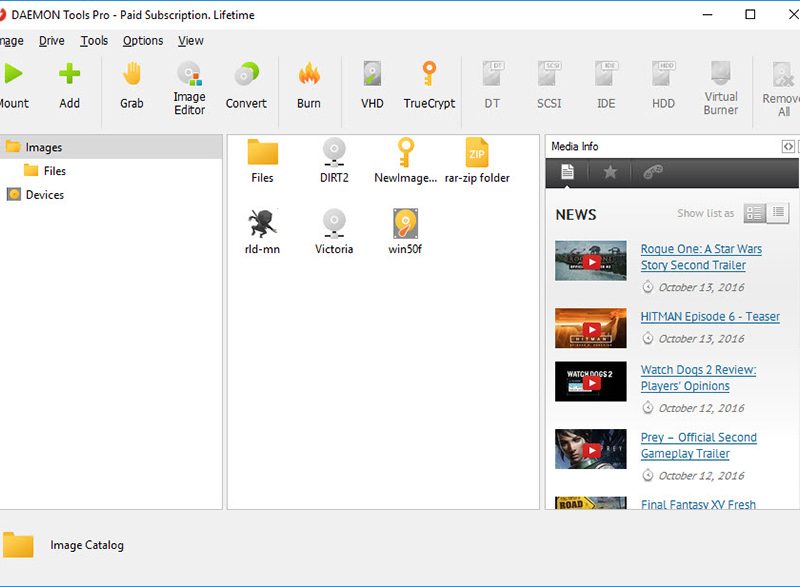Click the Remove All drives icon
800x587 pixels.
pos(783,75)
